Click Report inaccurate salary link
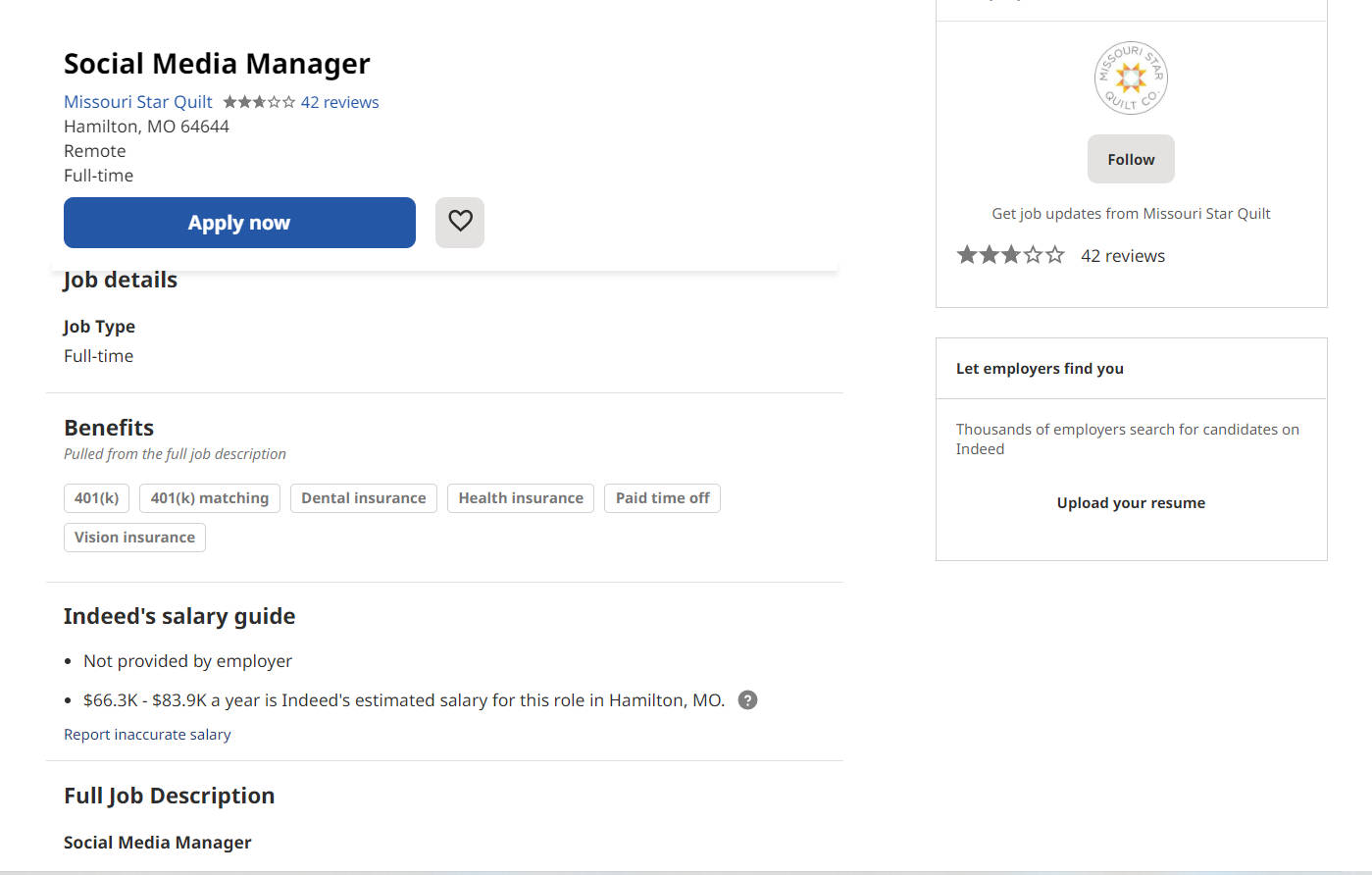Screen dimensions: 1372x875 pos(147,735)
